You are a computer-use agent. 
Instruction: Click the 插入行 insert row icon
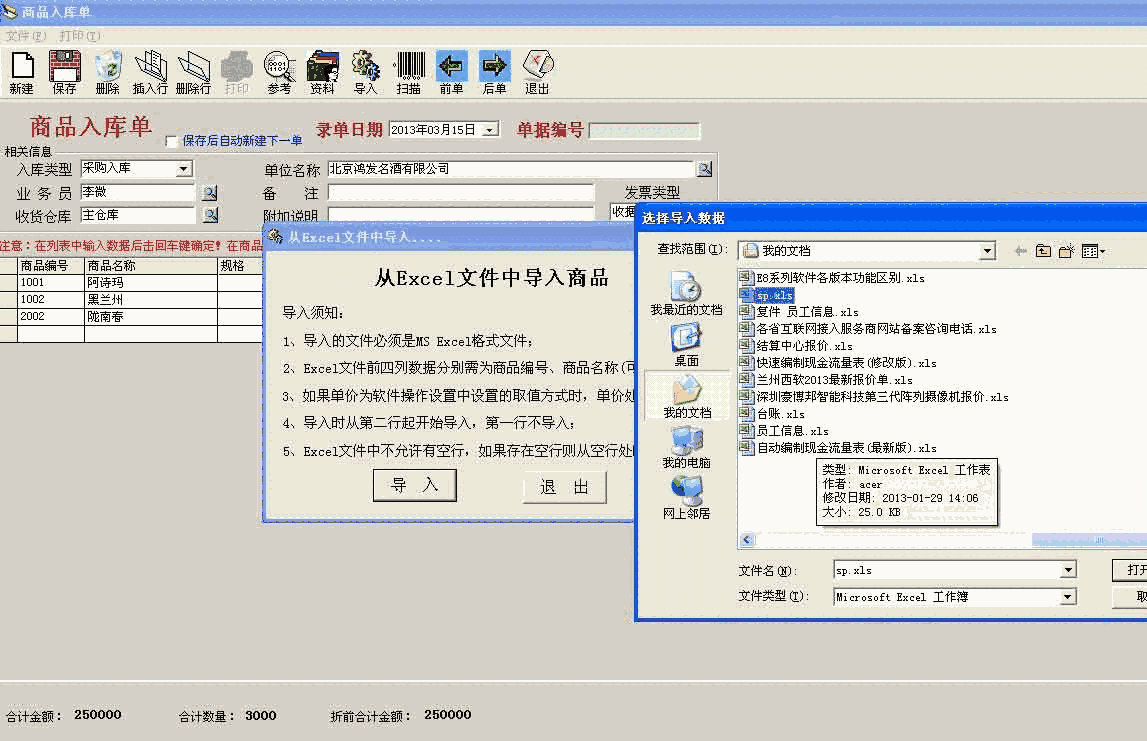tap(150, 70)
